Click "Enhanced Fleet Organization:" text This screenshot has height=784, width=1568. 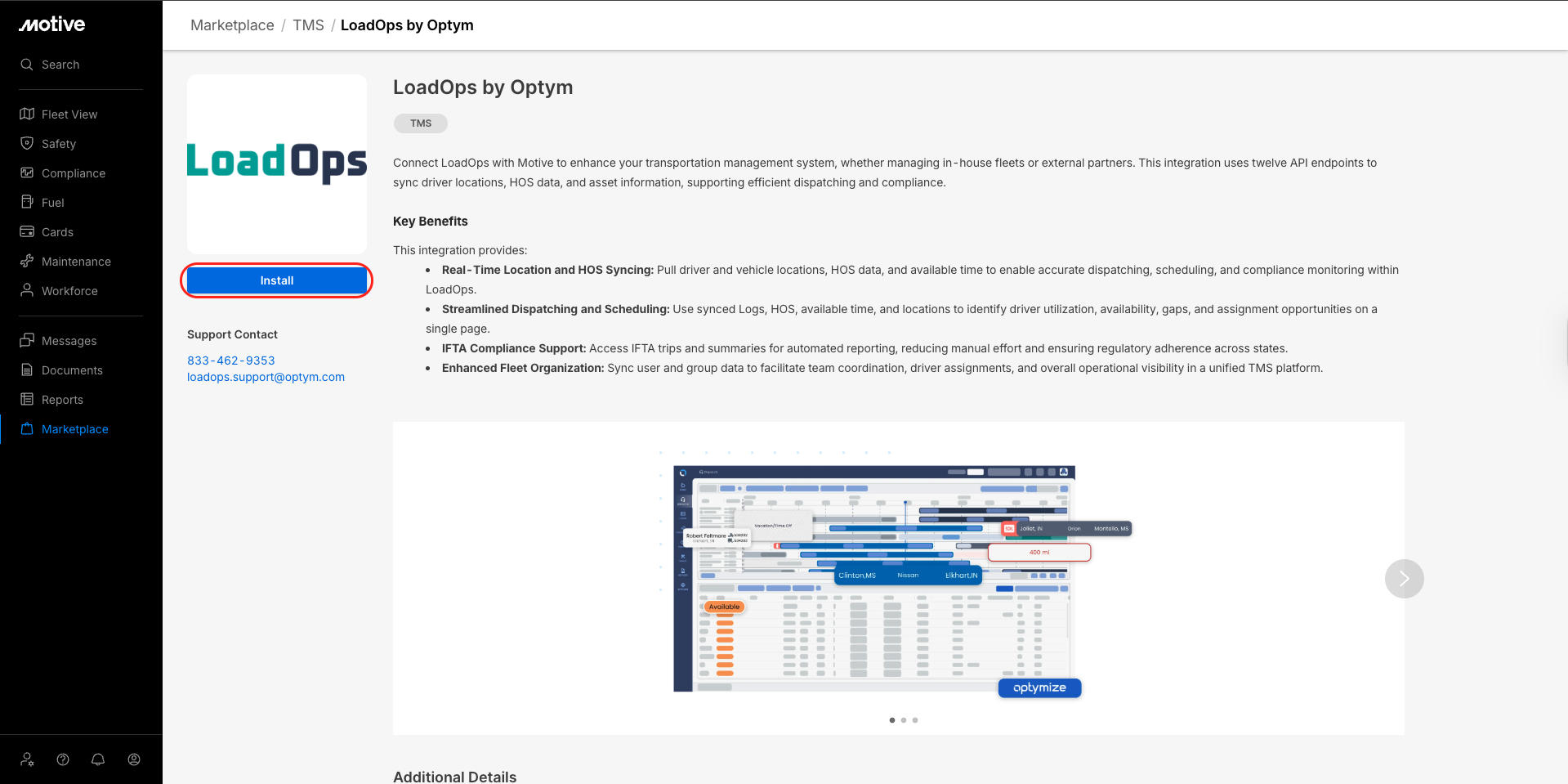coord(523,368)
